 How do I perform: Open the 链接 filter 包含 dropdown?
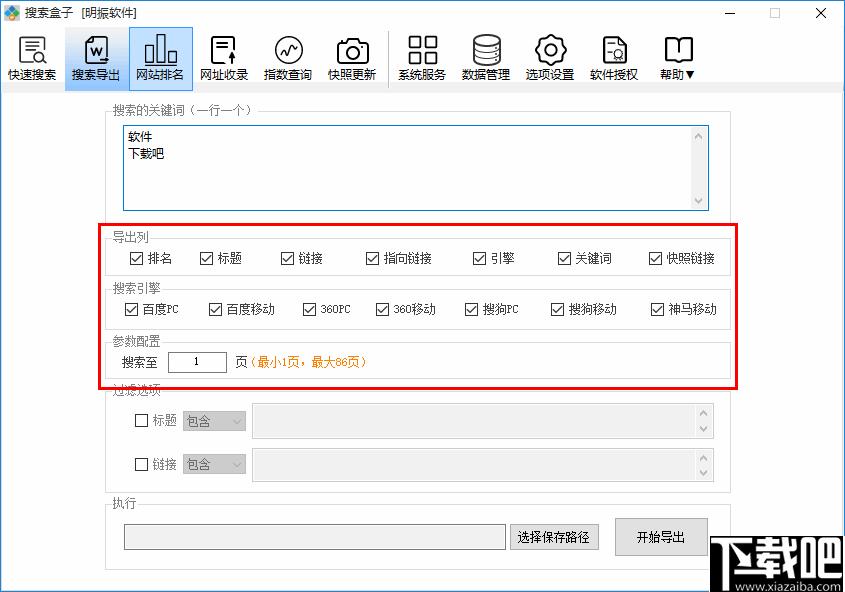[x=214, y=464]
